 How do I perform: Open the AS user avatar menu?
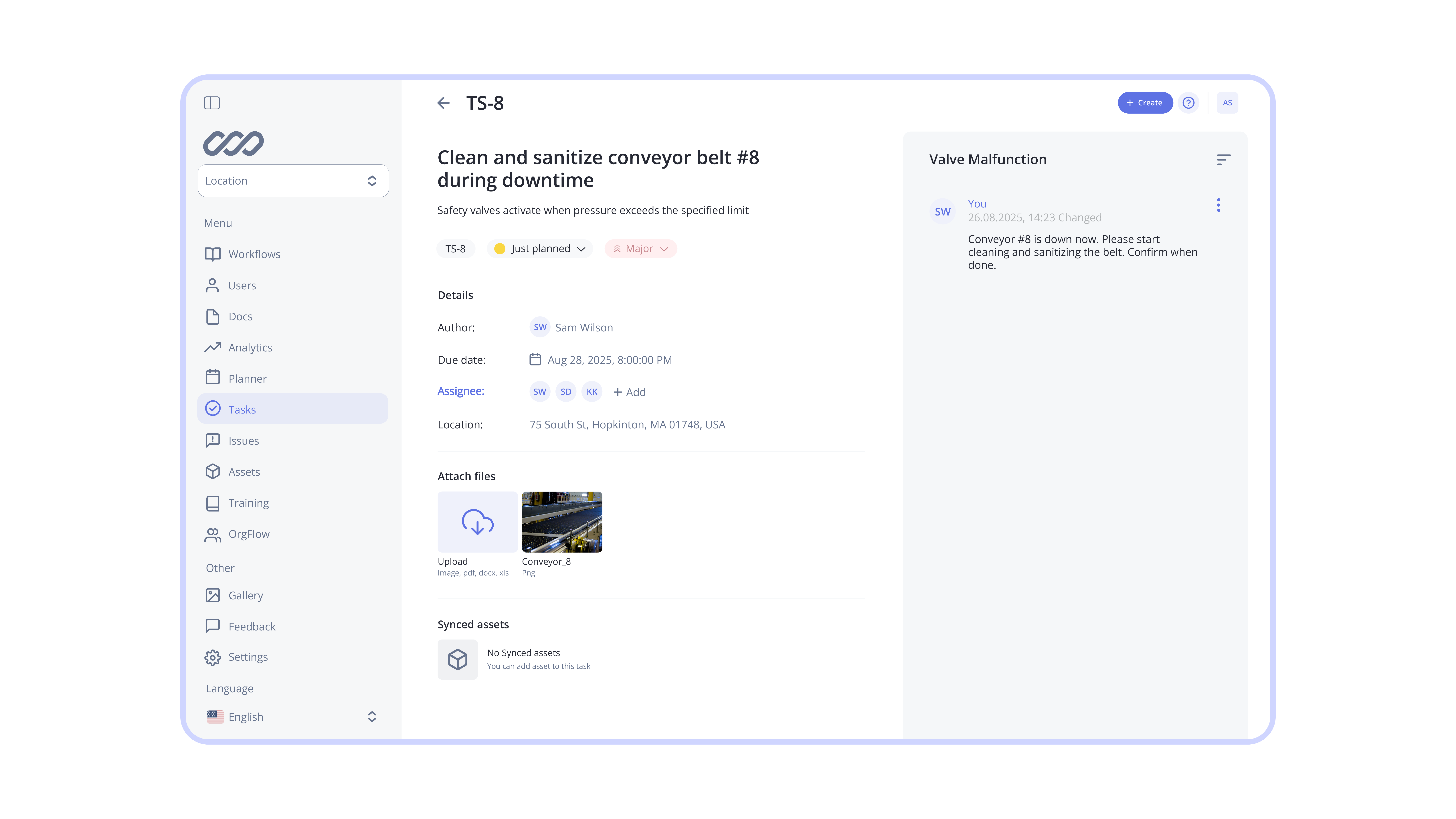[1227, 103]
